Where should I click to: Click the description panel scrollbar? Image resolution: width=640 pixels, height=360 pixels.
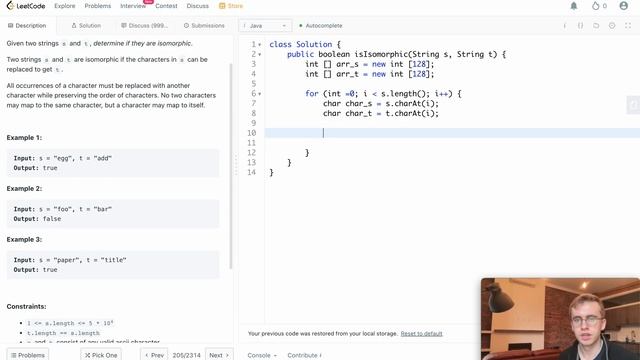(x=231, y=166)
